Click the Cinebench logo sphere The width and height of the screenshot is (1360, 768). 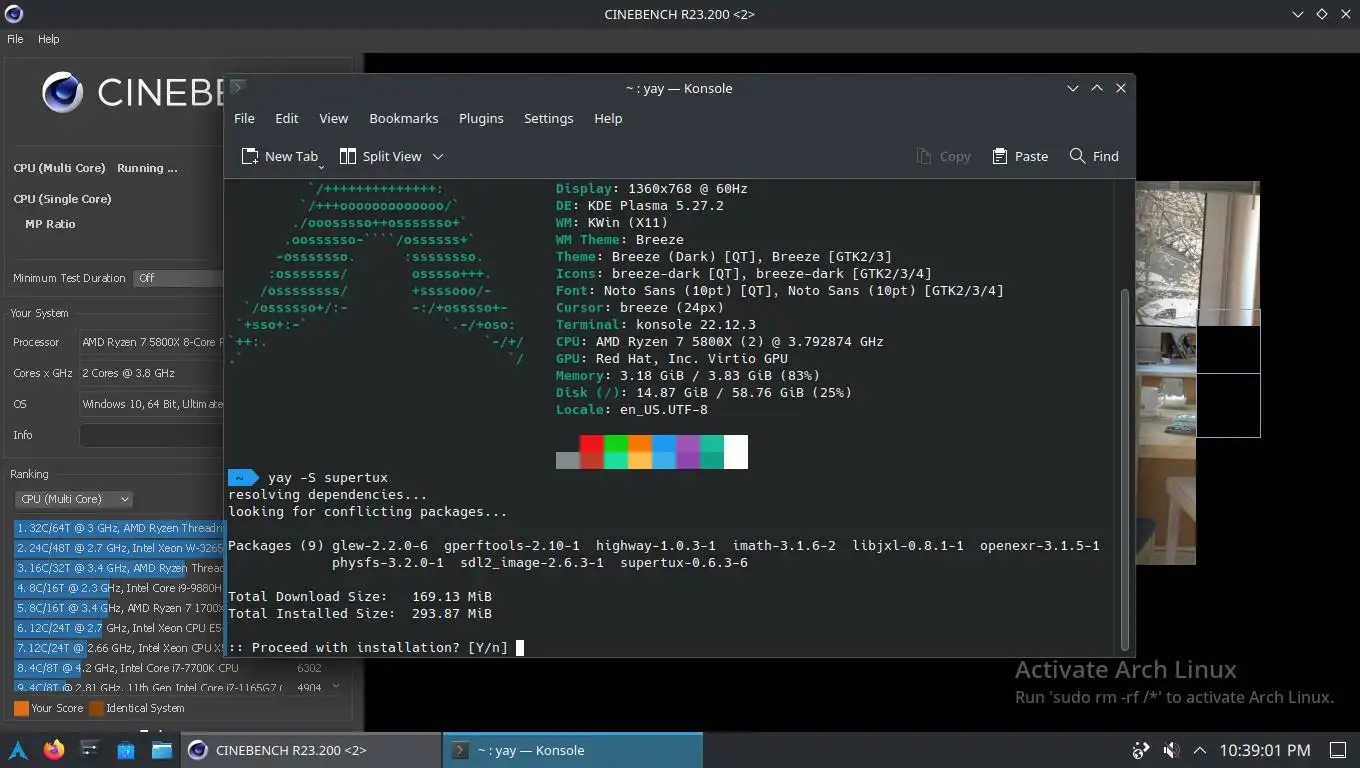(x=62, y=92)
